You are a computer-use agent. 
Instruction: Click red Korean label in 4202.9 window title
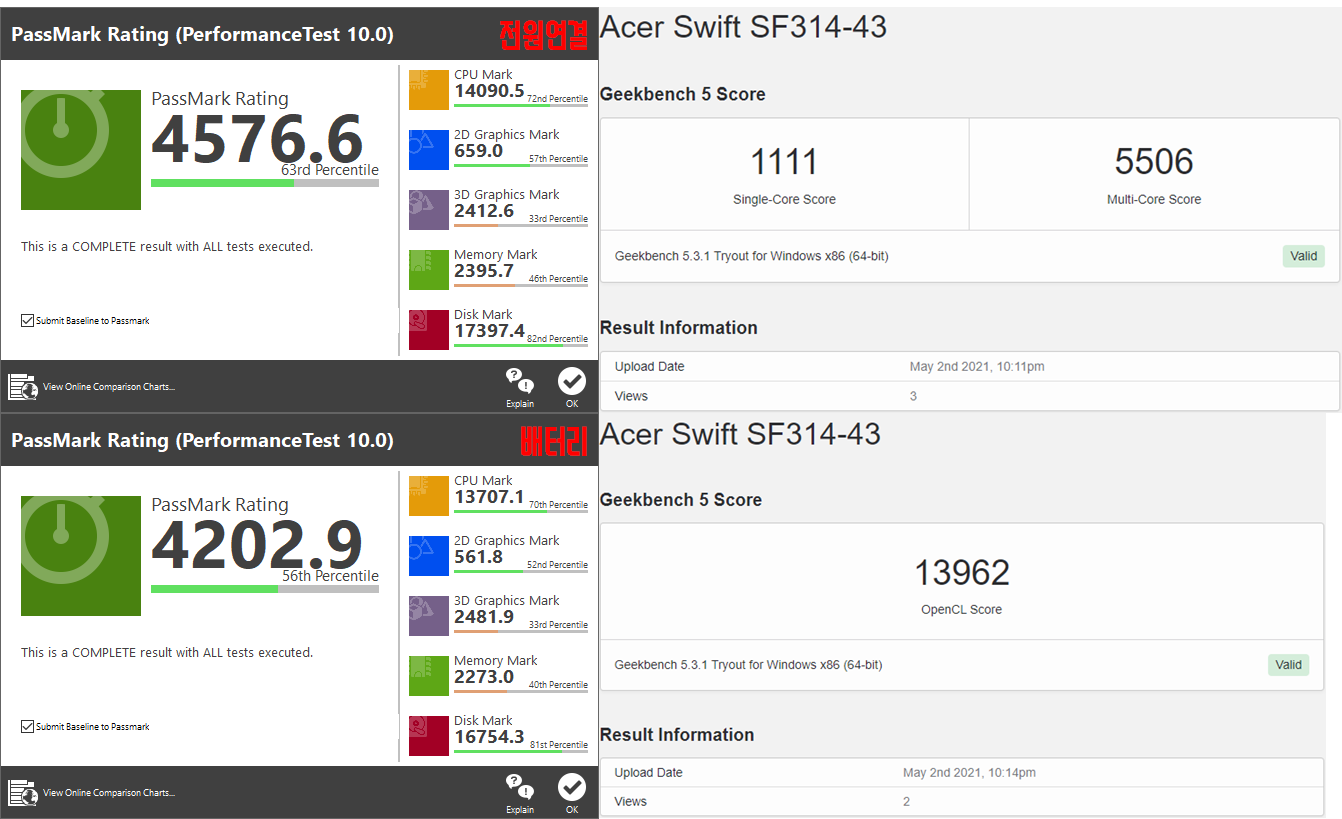(554, 441)
